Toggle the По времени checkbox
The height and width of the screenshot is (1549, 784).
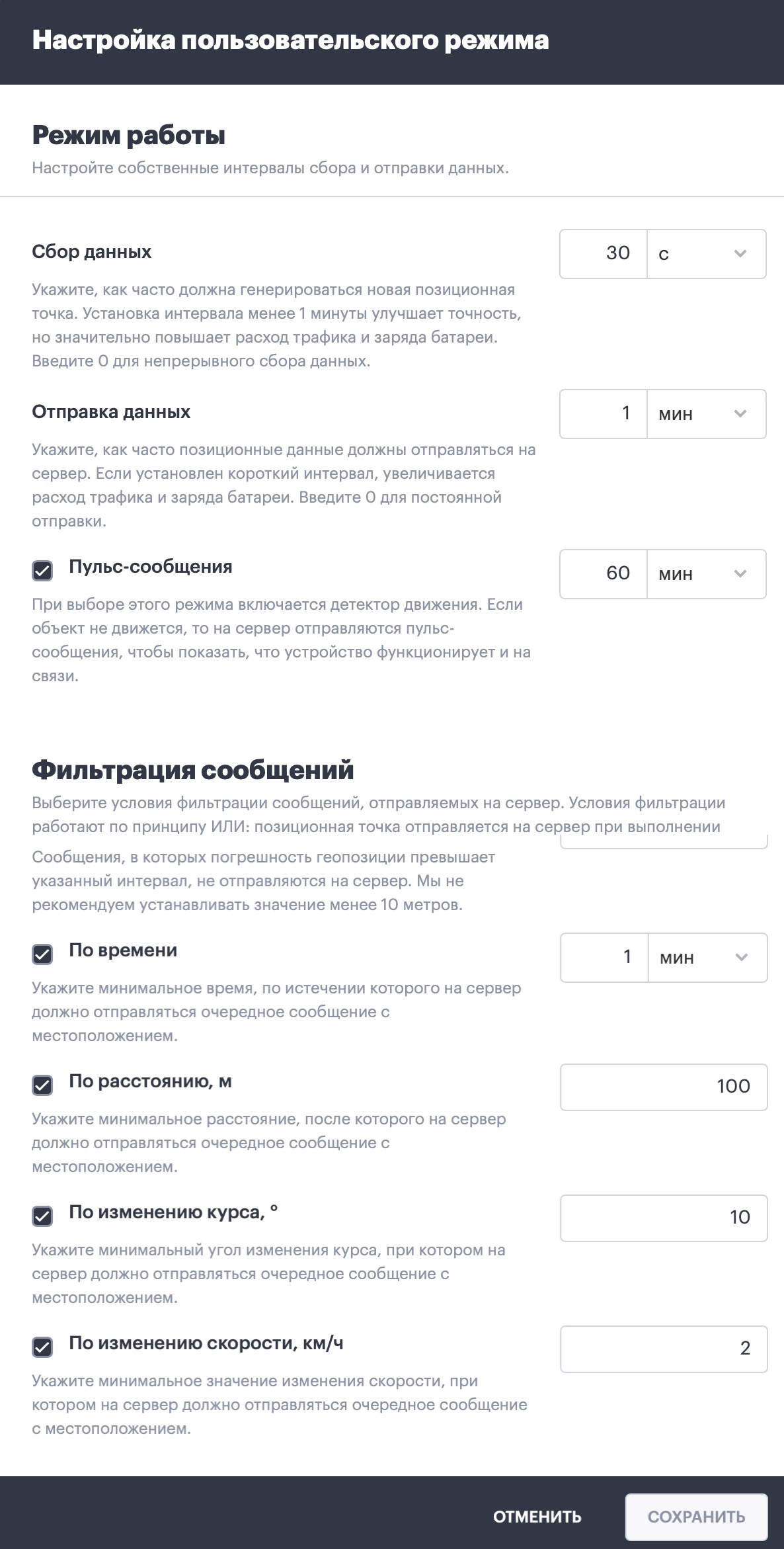point(42,954)
